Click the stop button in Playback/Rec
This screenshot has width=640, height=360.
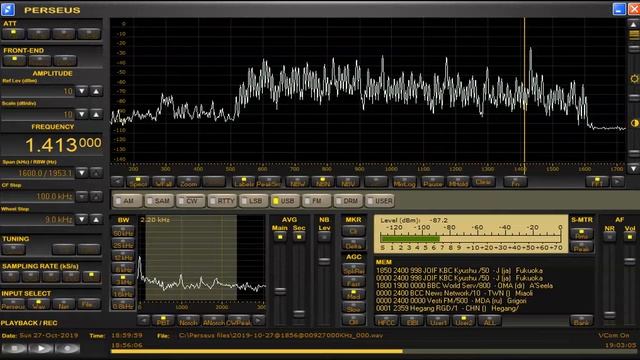pos(14,349)
